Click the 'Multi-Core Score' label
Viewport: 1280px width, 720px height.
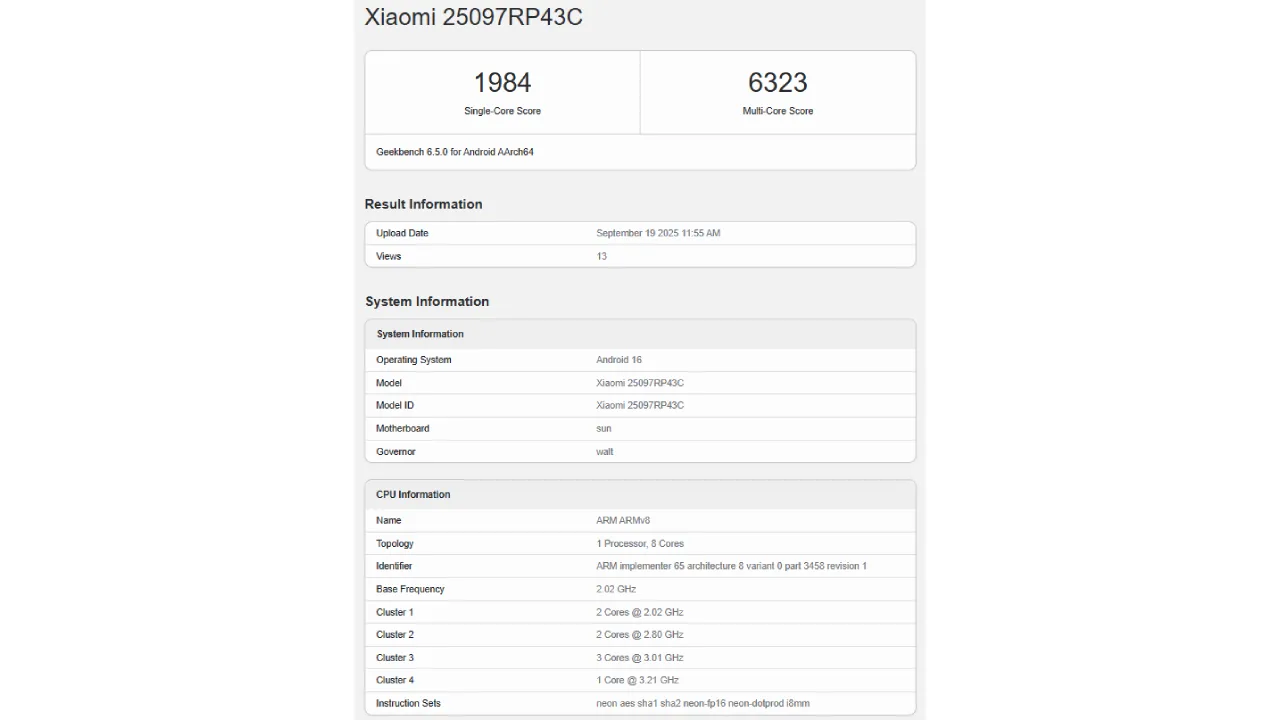point(778,111)
